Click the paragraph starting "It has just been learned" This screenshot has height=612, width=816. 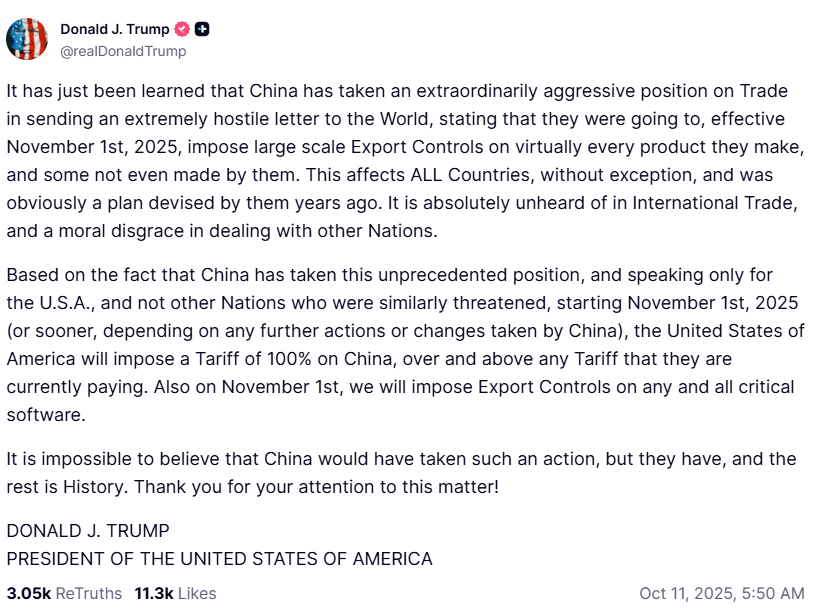tap(400, 159)
